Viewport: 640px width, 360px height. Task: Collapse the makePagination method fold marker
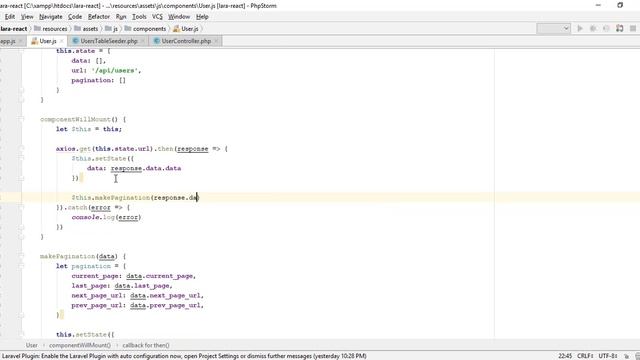click(21, 256)
